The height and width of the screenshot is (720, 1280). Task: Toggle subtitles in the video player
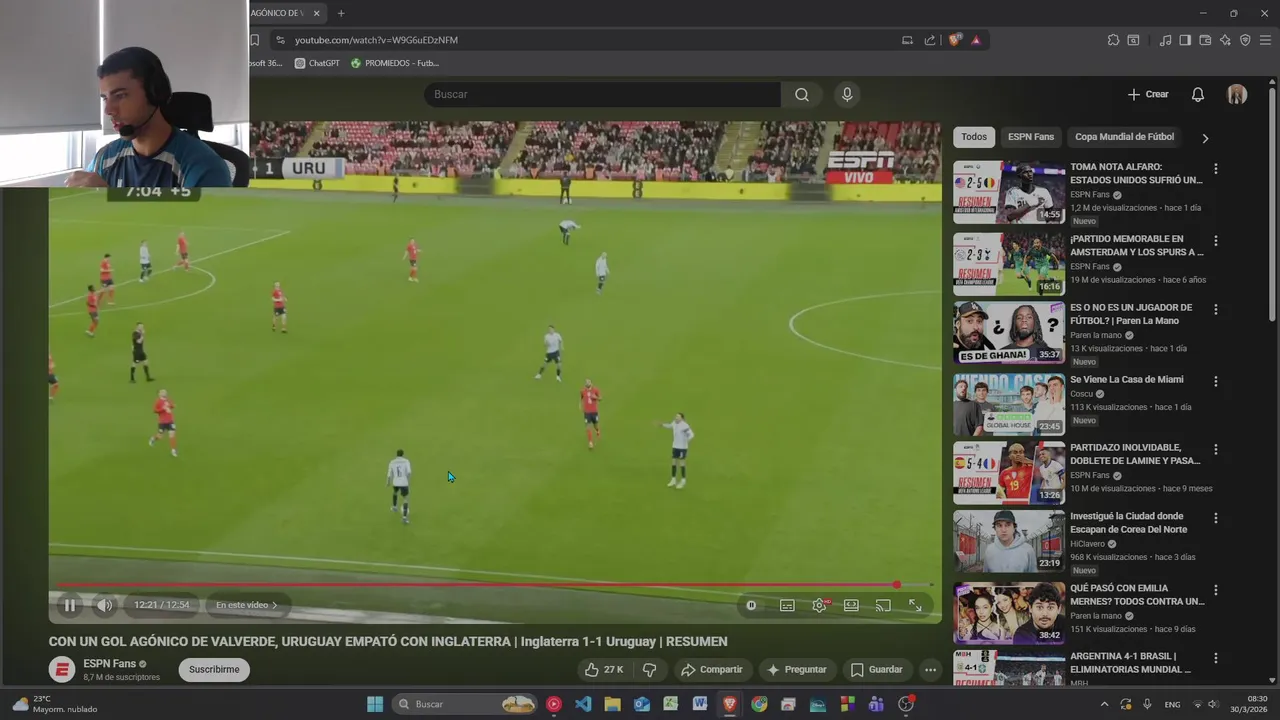[787, 605]
